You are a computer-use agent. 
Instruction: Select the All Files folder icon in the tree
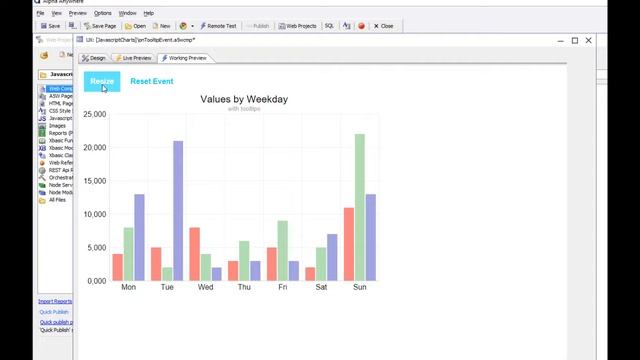42,200
